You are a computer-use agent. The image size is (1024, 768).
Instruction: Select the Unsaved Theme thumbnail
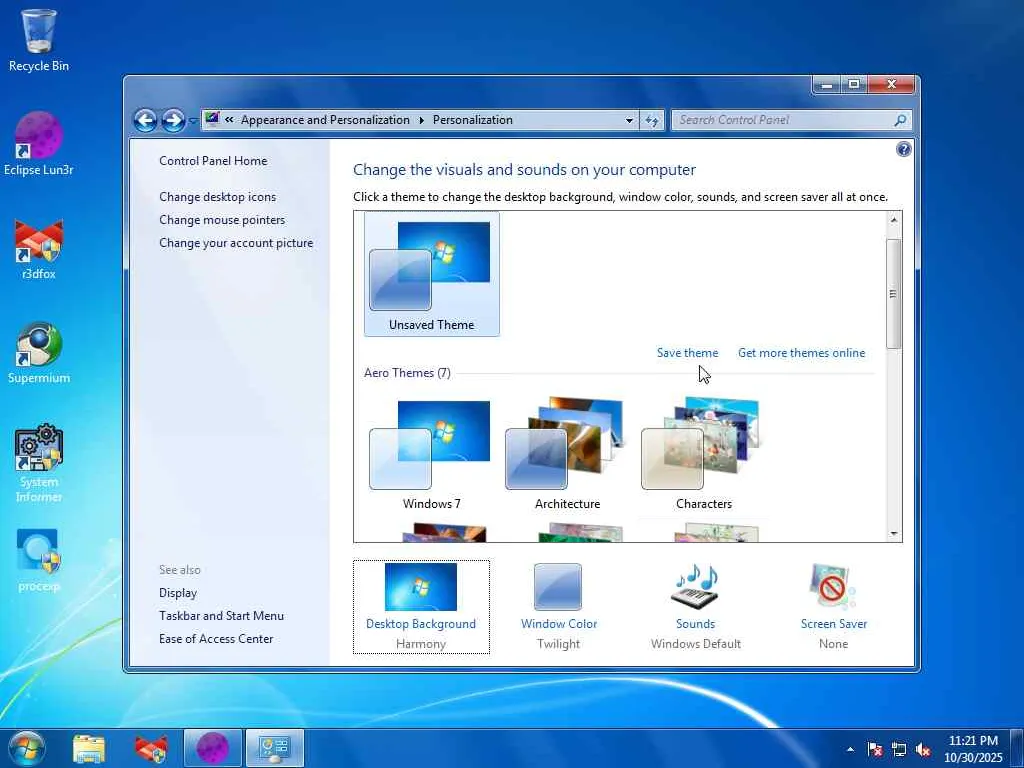(432, 274)
